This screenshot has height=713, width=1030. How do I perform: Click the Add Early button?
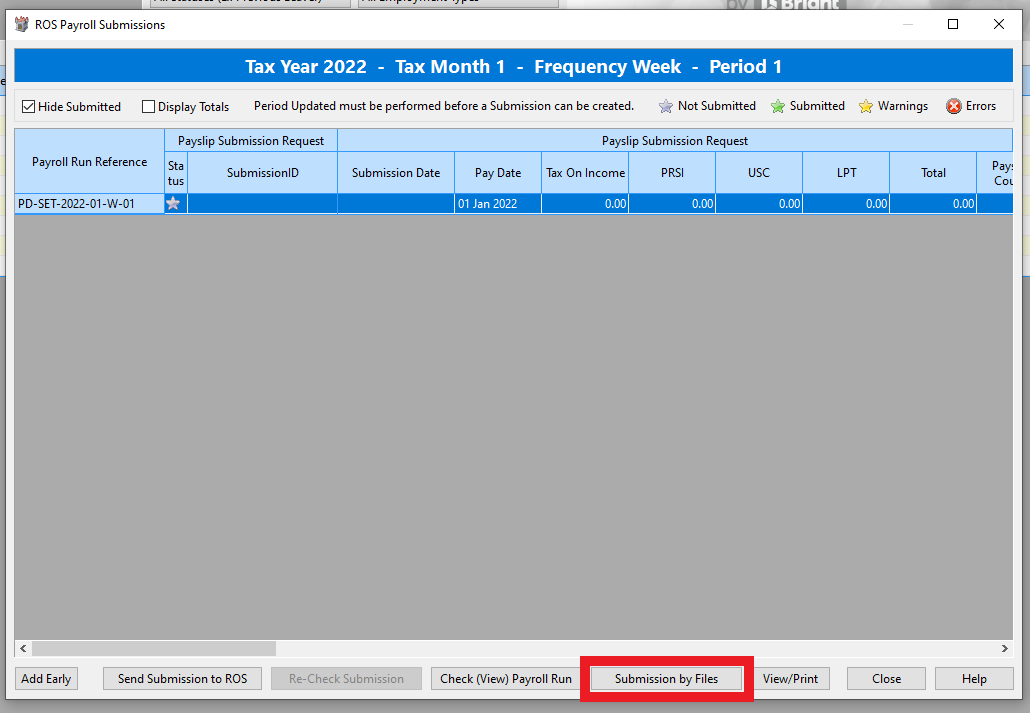46,679
